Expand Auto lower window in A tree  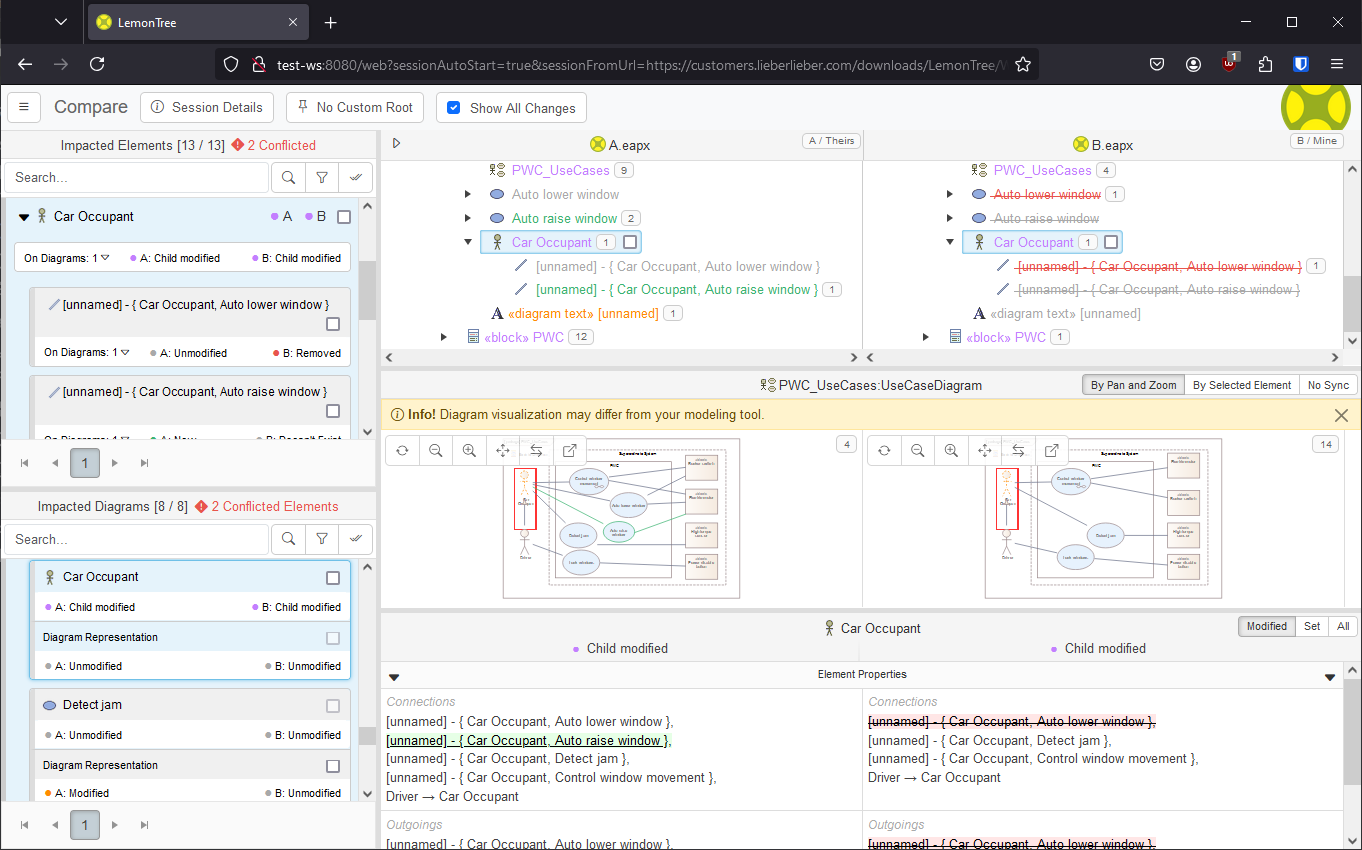click(x=467, y=194)
